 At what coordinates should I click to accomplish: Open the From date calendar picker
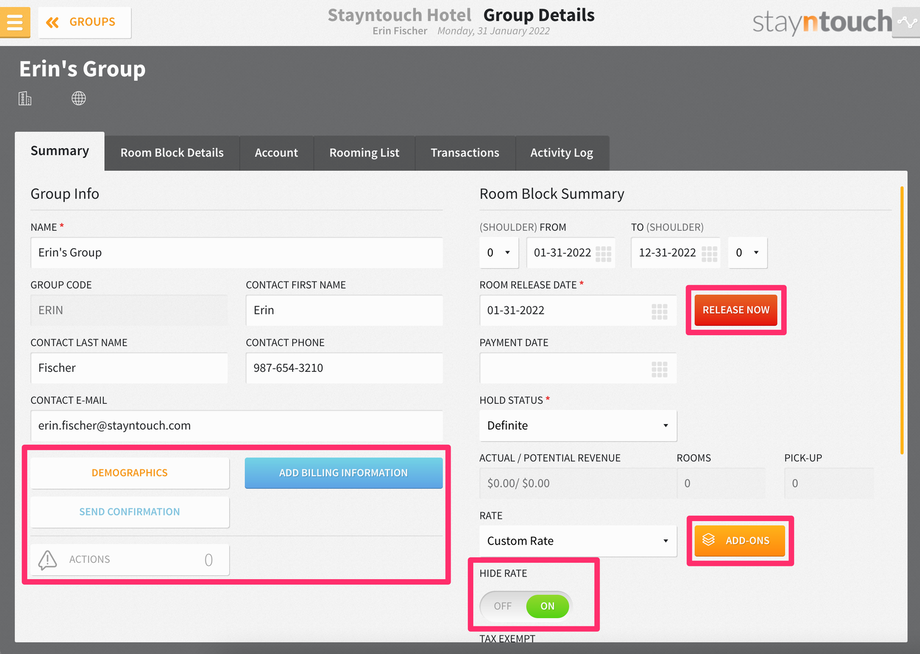[x=603, y=253]
